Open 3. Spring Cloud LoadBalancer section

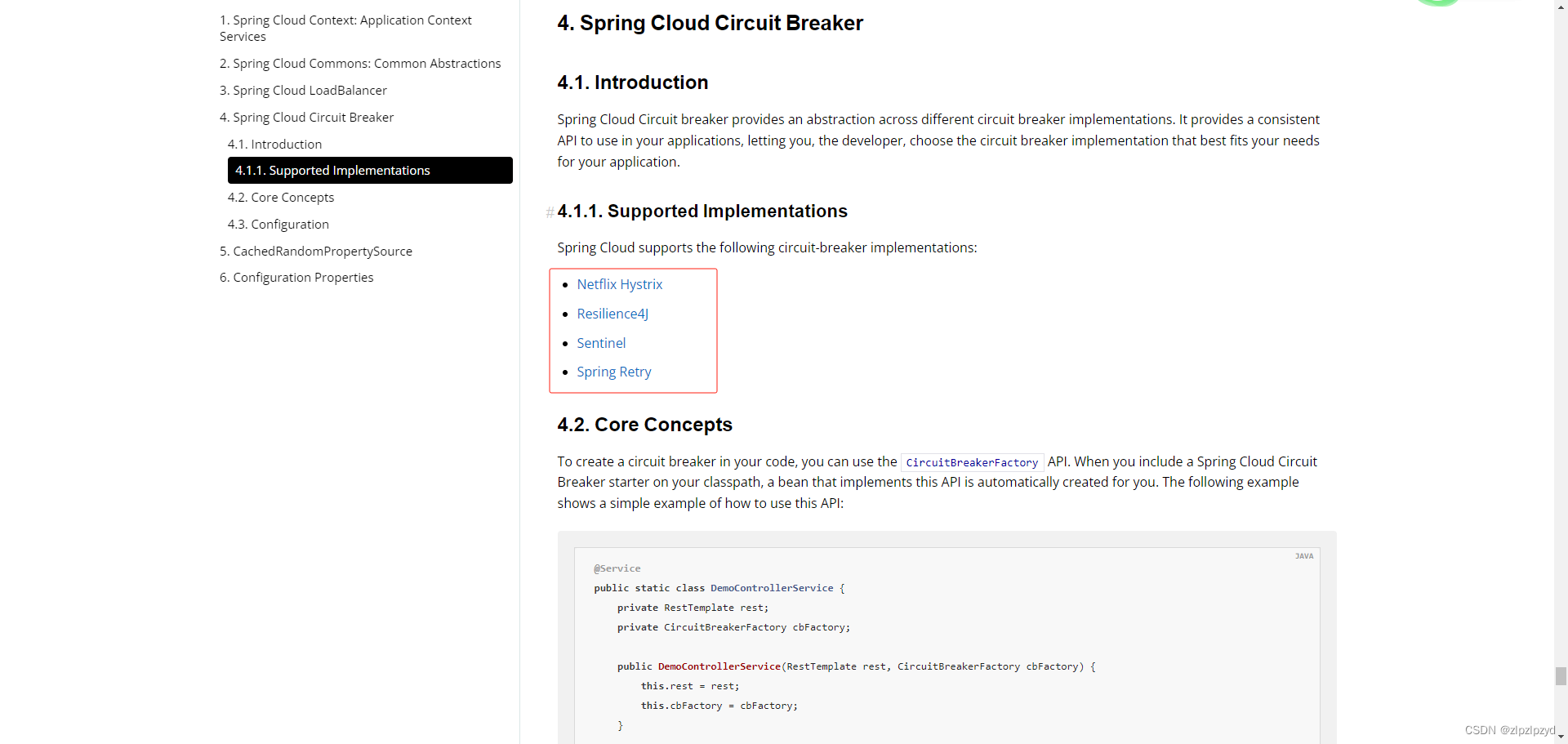tap(303, 90)
